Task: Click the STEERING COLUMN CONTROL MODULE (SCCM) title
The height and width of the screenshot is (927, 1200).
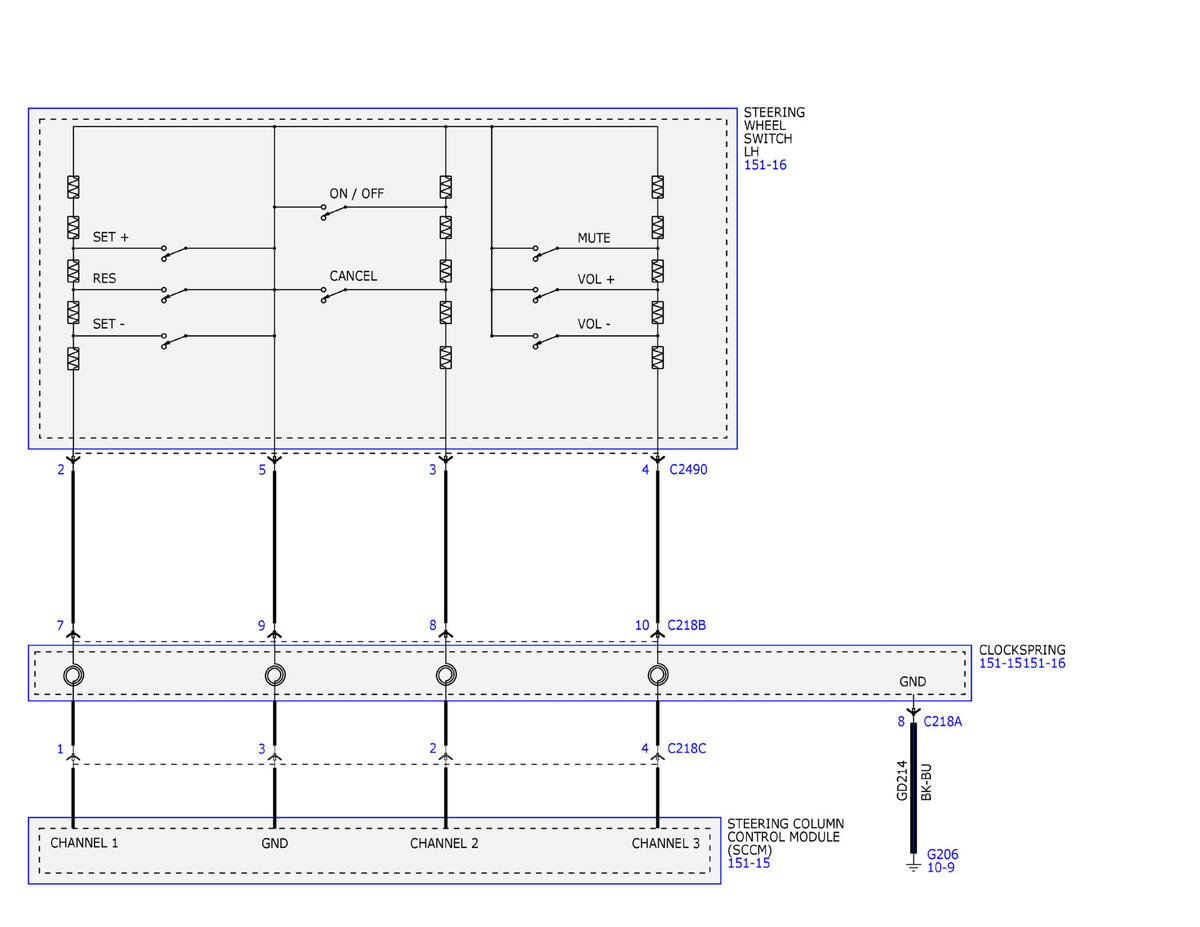Action: (786, 837)
